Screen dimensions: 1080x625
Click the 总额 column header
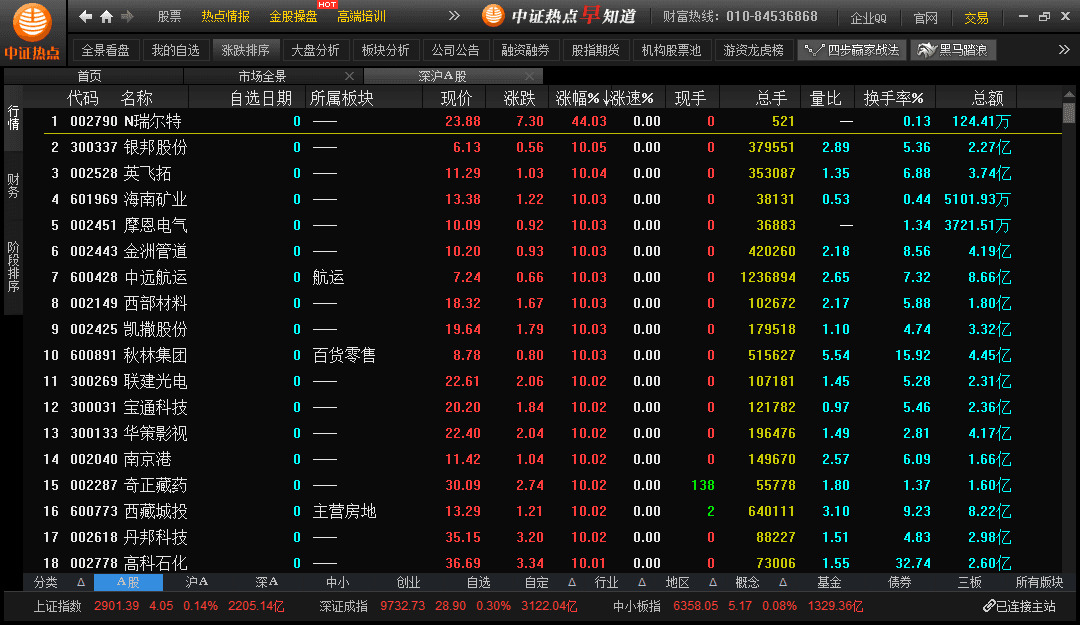(x=988, y=99)
